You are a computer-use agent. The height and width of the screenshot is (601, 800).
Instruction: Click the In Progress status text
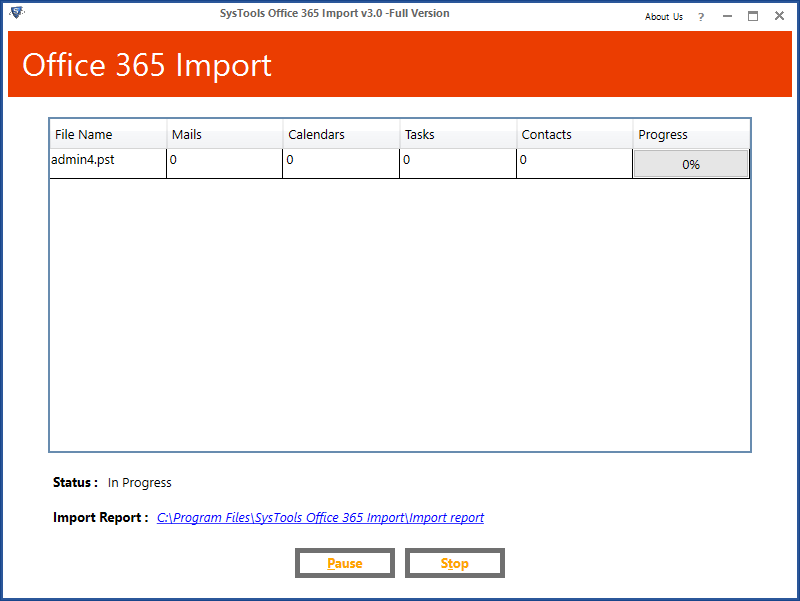coord(139,483)
